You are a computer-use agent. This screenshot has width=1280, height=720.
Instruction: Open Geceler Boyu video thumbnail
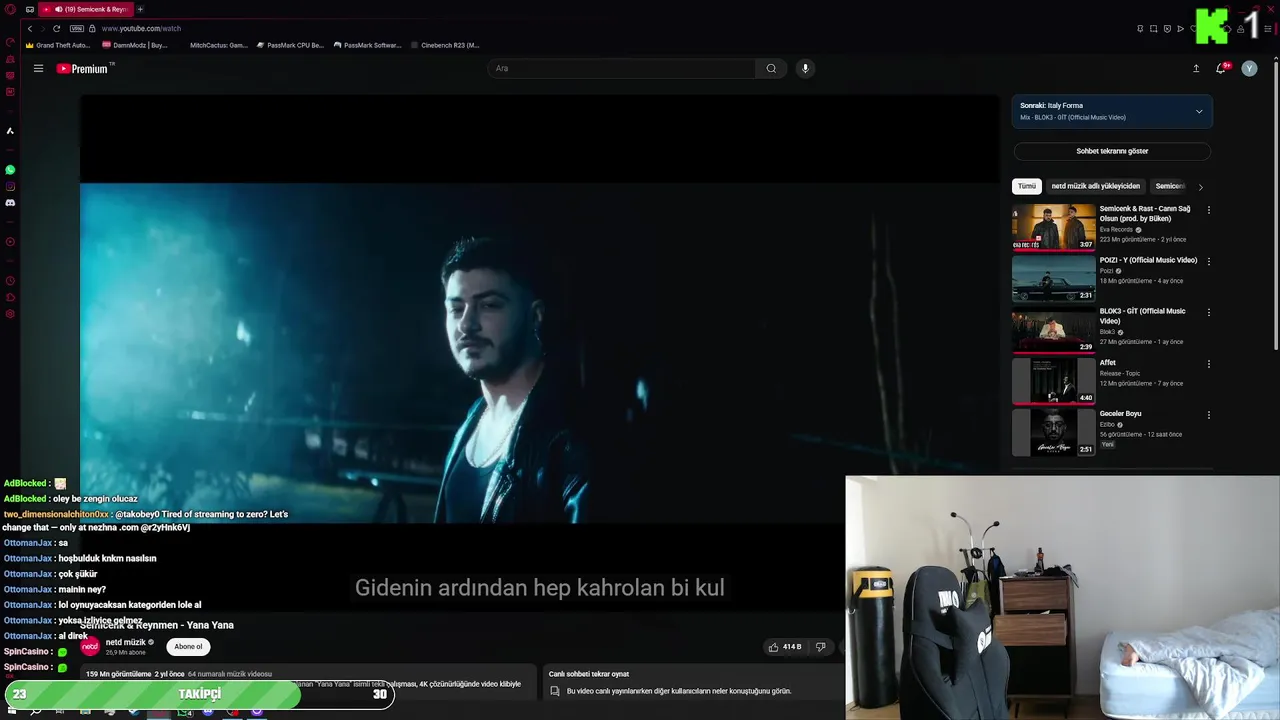pyautogui.click(x=1054, y=432)
